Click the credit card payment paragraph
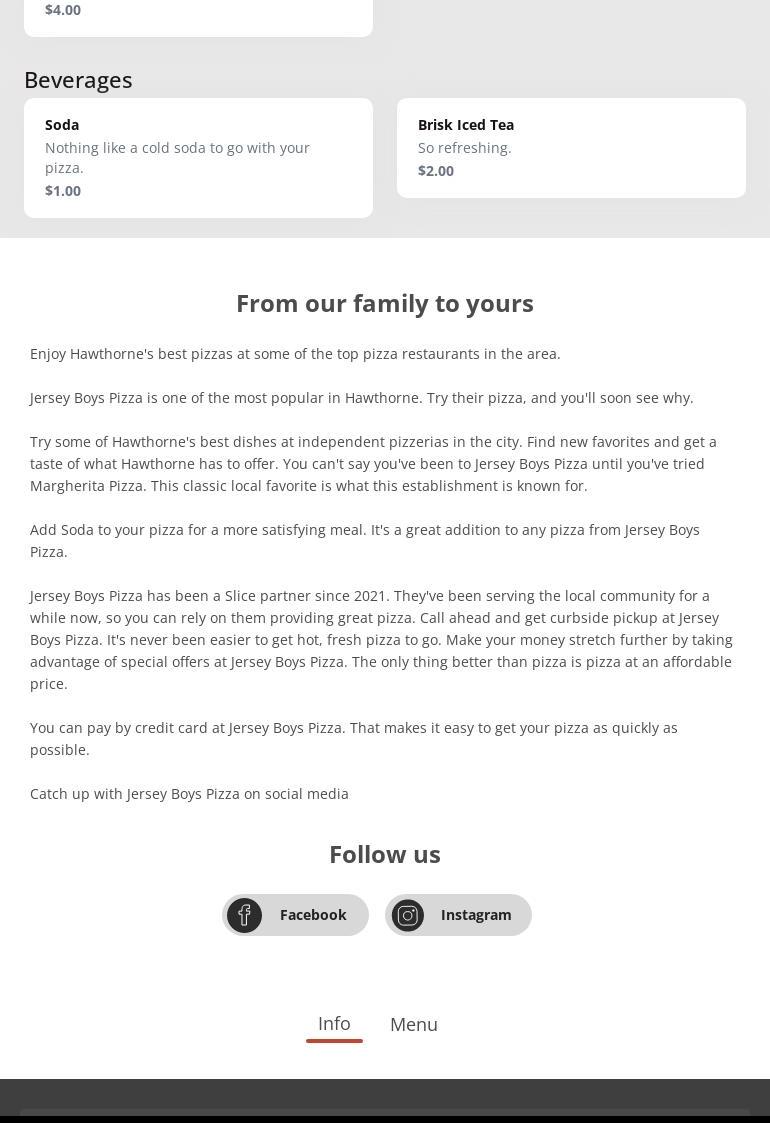The height and width of the screenshot is (1123, 770). pos(354,739)
